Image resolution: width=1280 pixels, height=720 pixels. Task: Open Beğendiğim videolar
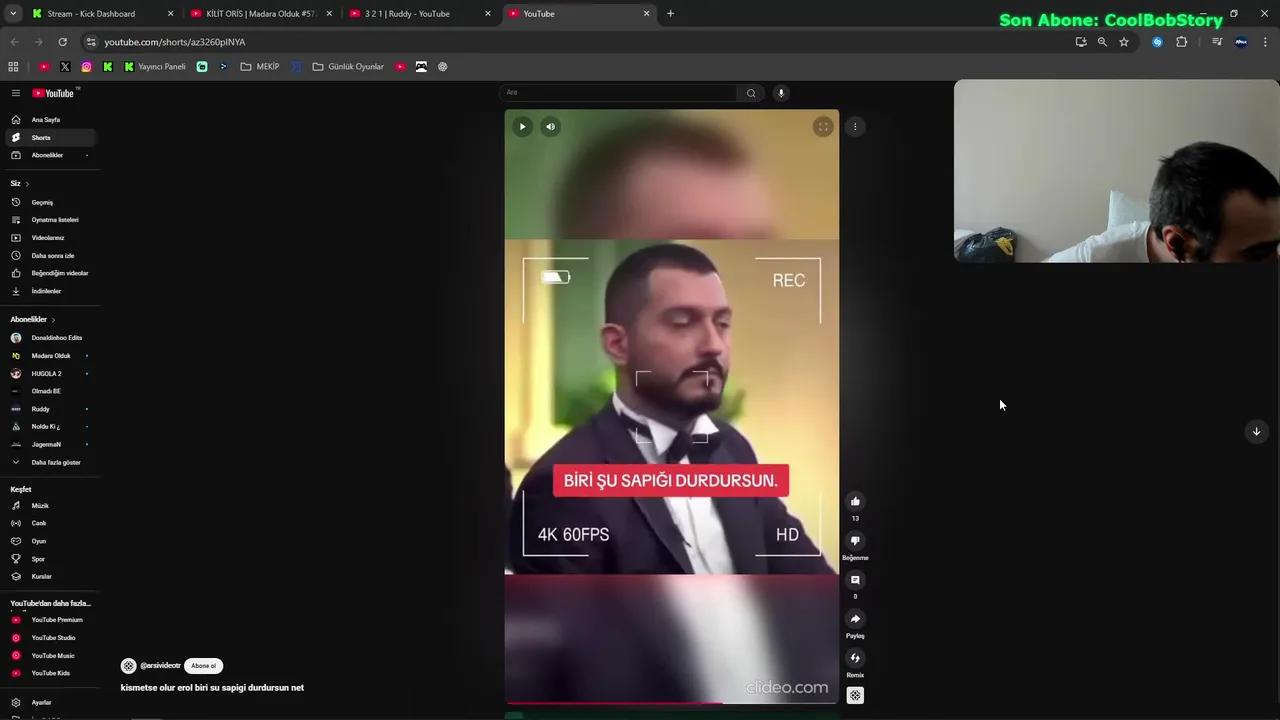[50, 273]
